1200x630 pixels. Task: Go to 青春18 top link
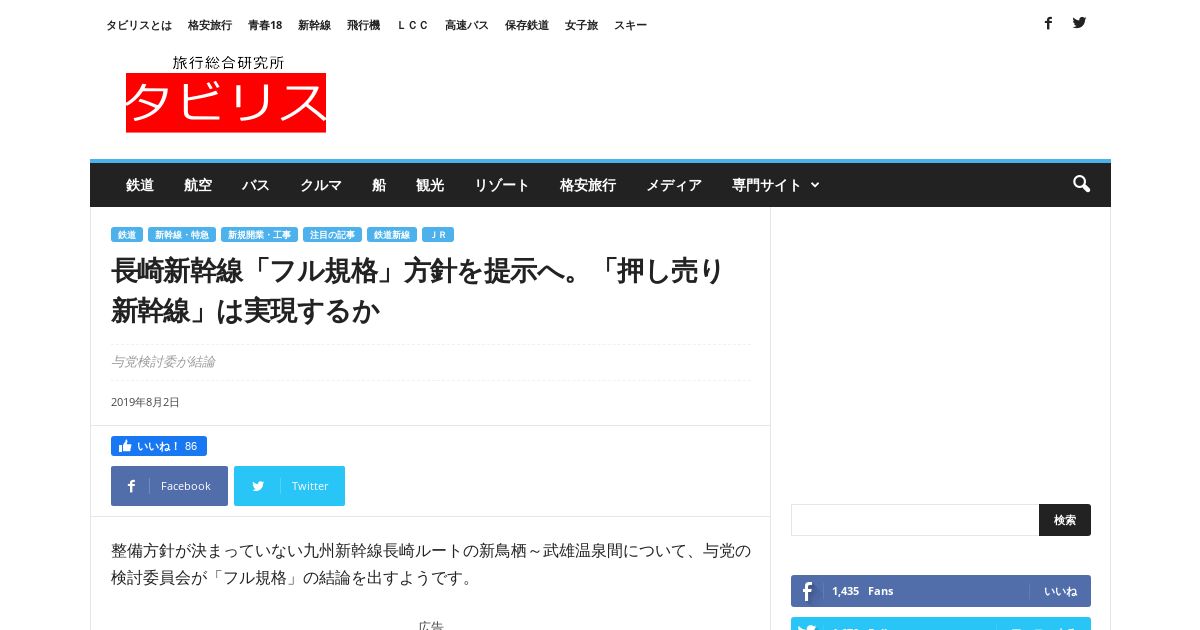coord(265,25)
